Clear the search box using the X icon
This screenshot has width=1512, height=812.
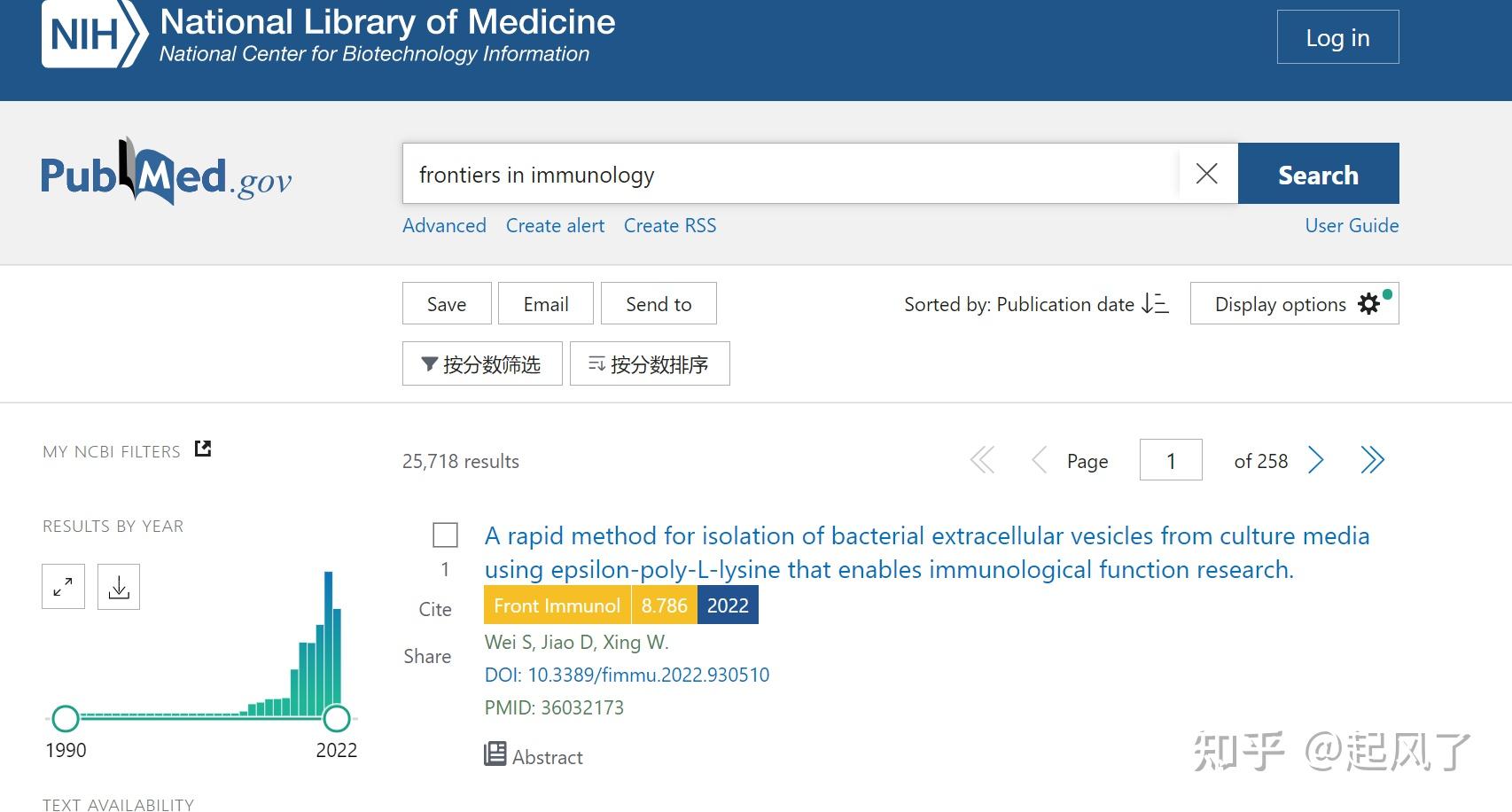(x=1206, y=174)
